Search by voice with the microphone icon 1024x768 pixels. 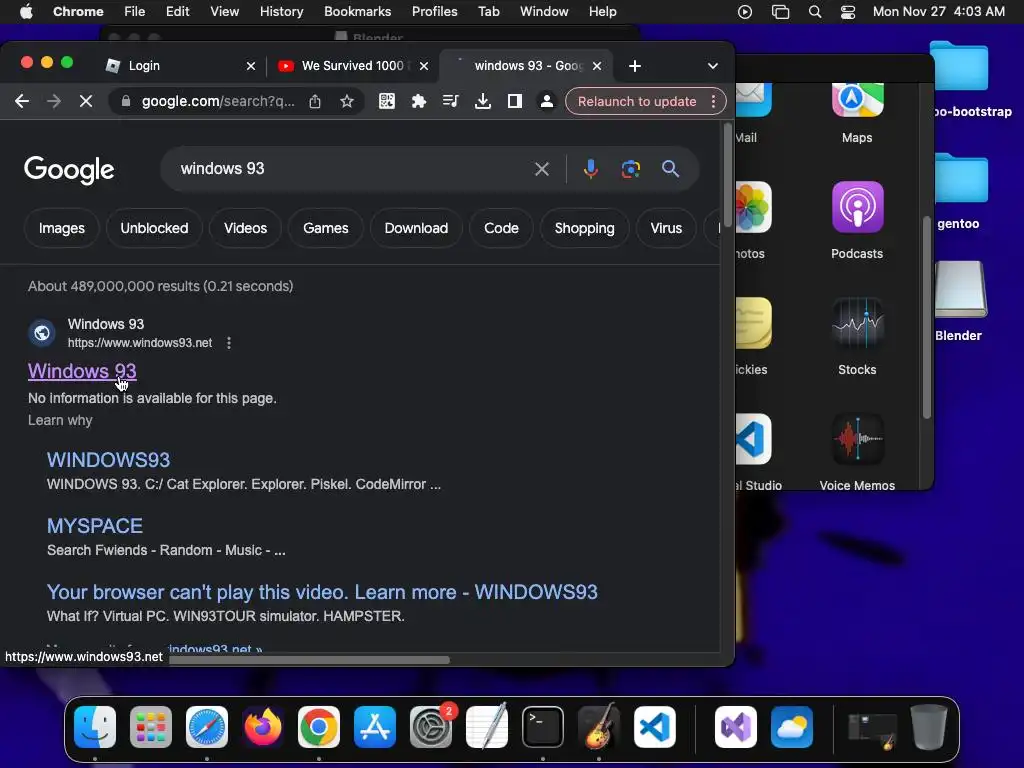(x=590, y=169)
